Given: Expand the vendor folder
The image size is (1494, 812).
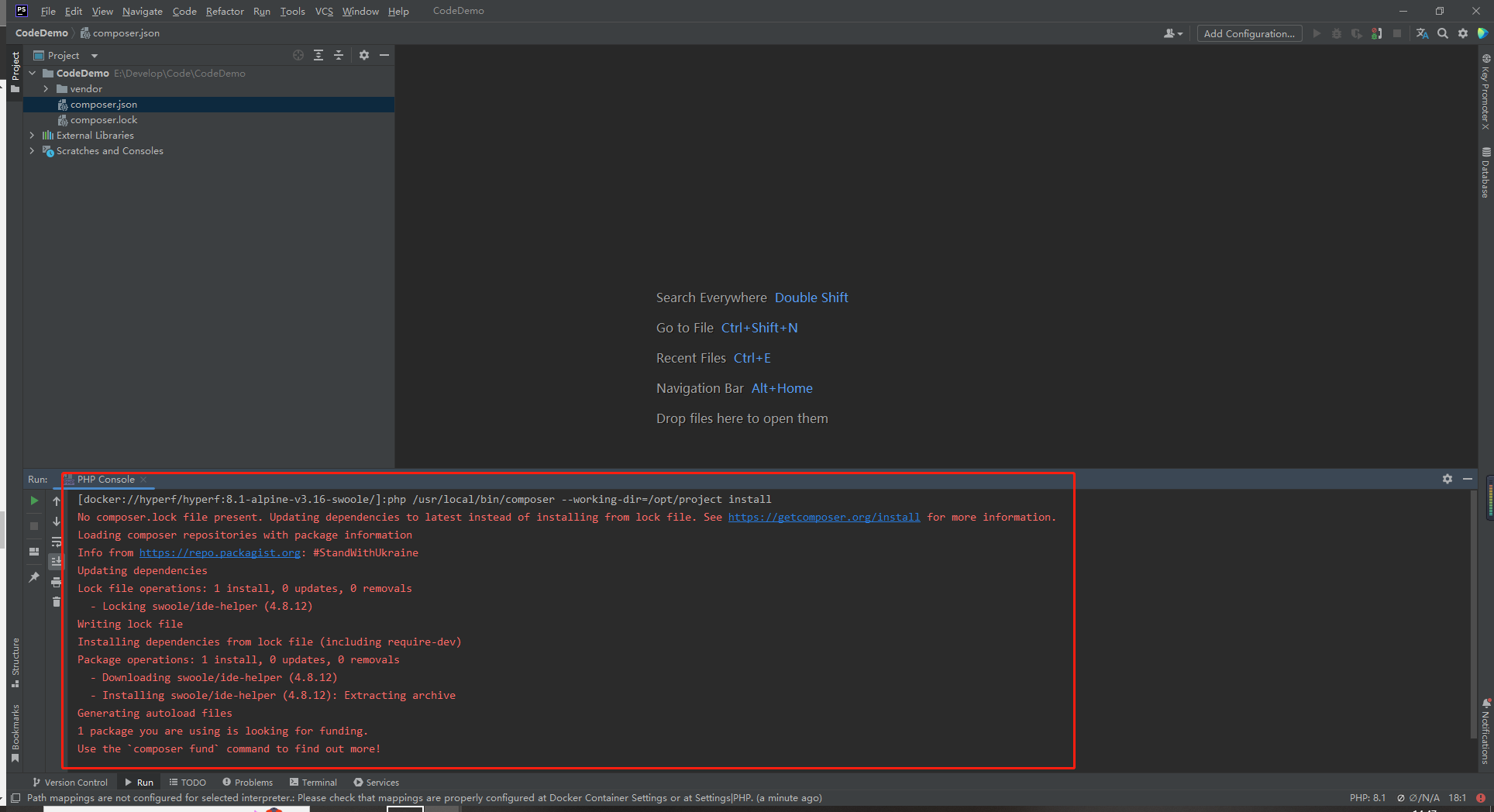Looking at the screenshot, I should 46,88.
